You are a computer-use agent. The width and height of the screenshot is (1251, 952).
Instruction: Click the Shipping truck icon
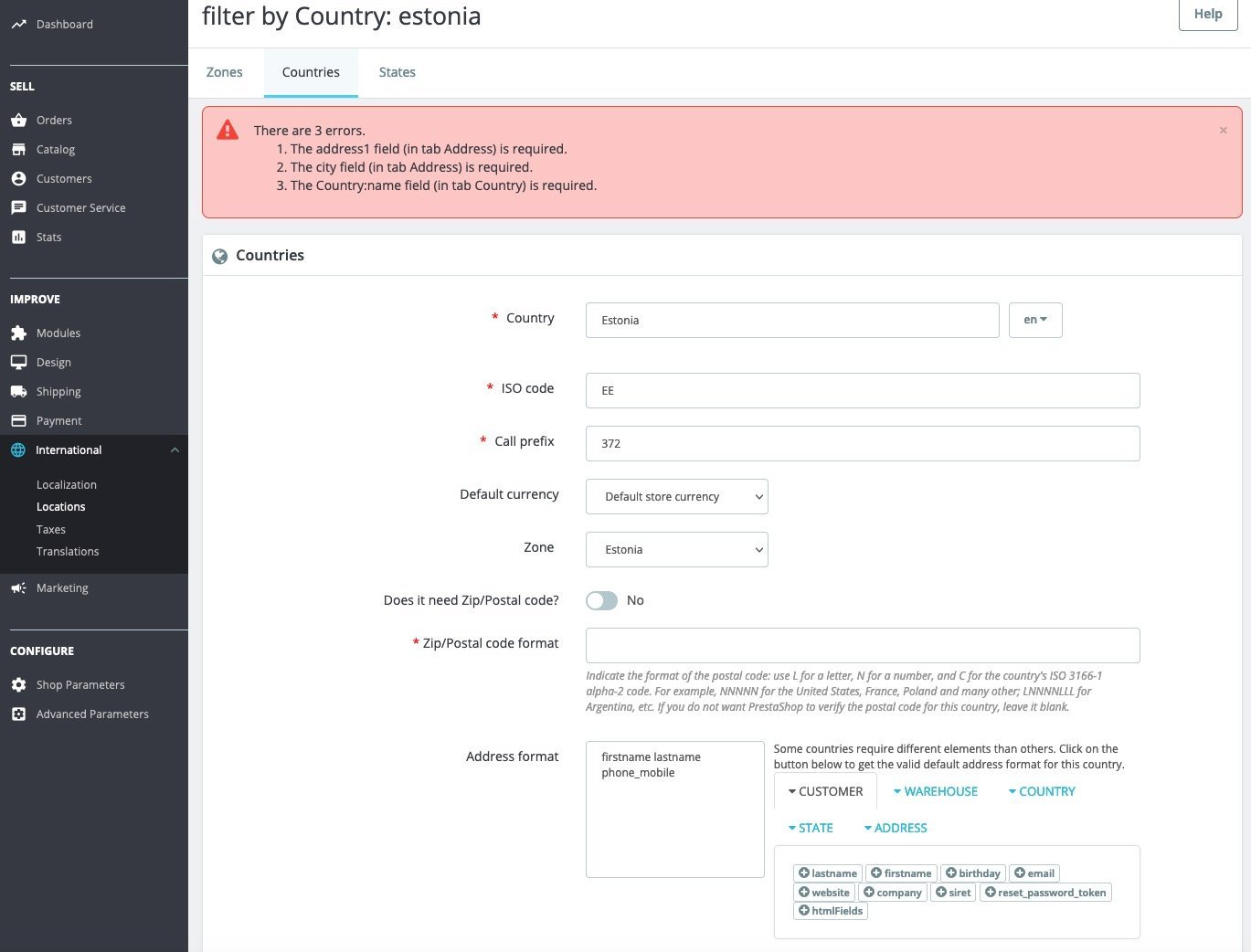pyautogui.click(x=18, y=392)
